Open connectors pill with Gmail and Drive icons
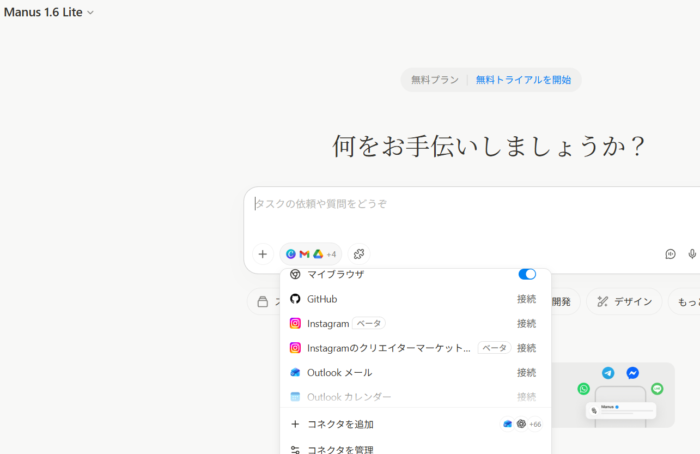The image size is (700, 454). (311, 254)
